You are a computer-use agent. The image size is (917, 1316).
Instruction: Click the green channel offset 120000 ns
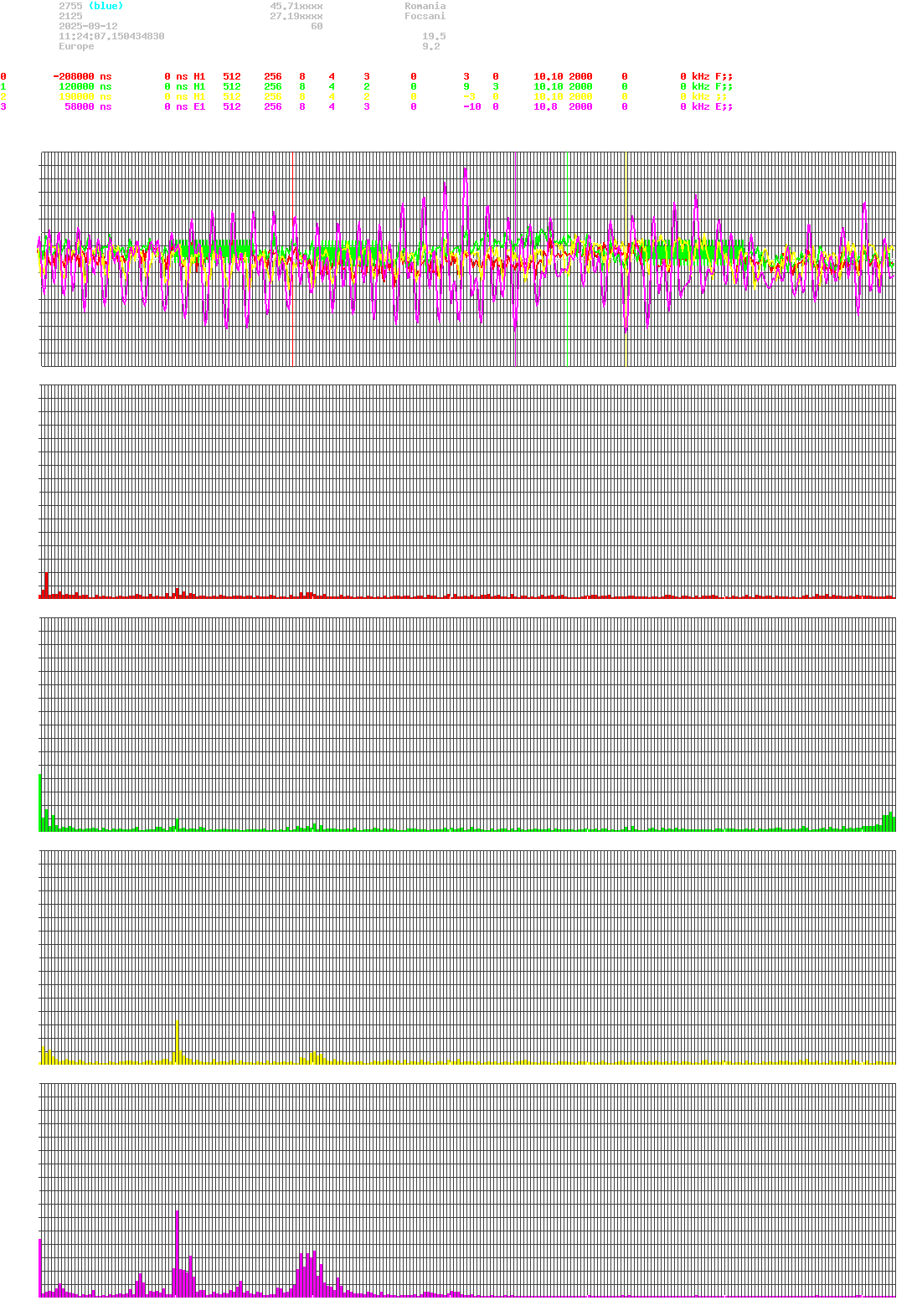point(85,86)
